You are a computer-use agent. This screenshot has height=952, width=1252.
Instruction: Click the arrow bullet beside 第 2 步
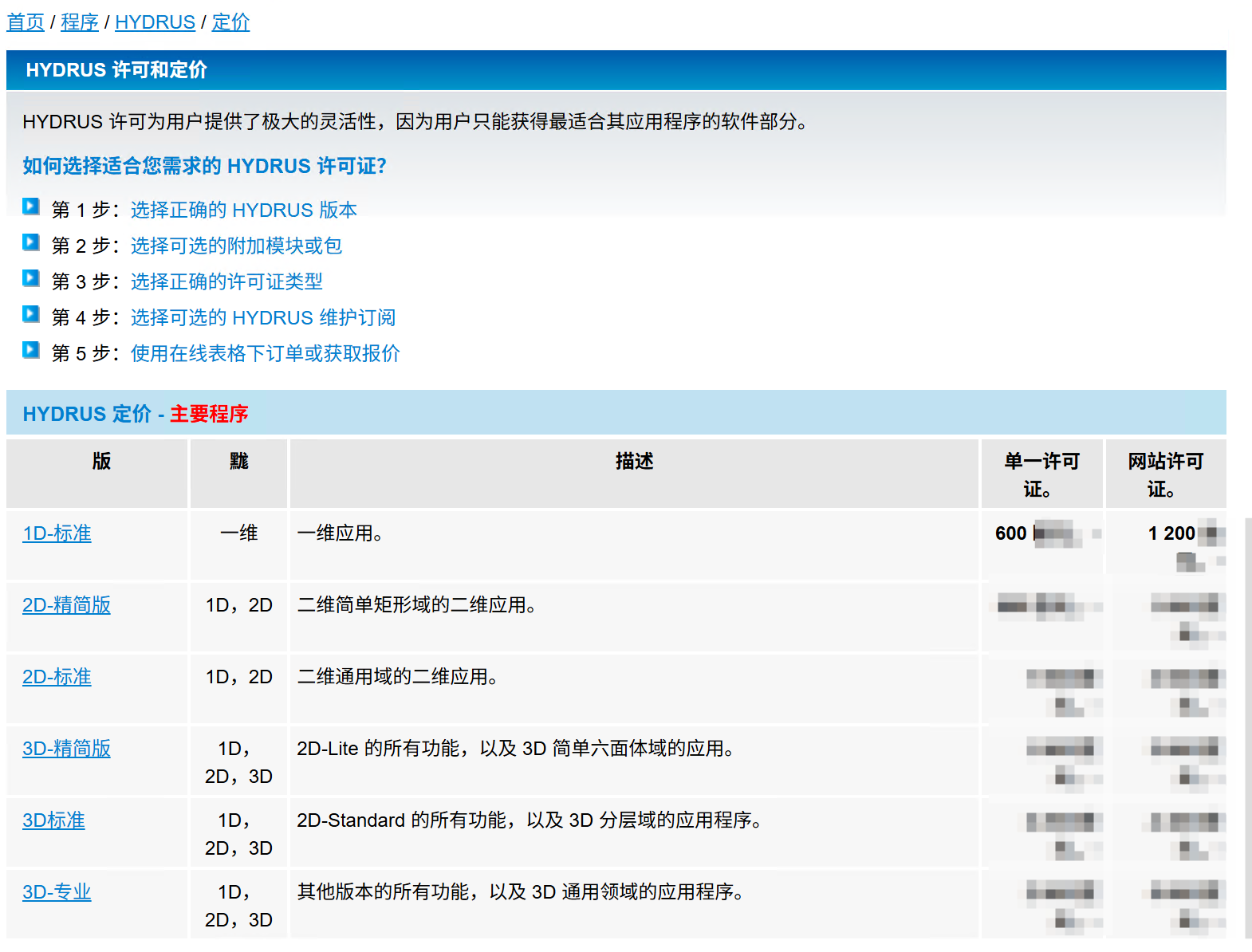pos(31,242)
